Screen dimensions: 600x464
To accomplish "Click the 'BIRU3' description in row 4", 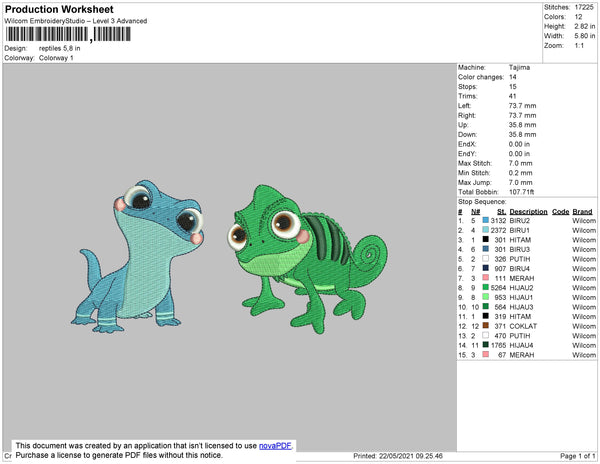I will point(520,249).
